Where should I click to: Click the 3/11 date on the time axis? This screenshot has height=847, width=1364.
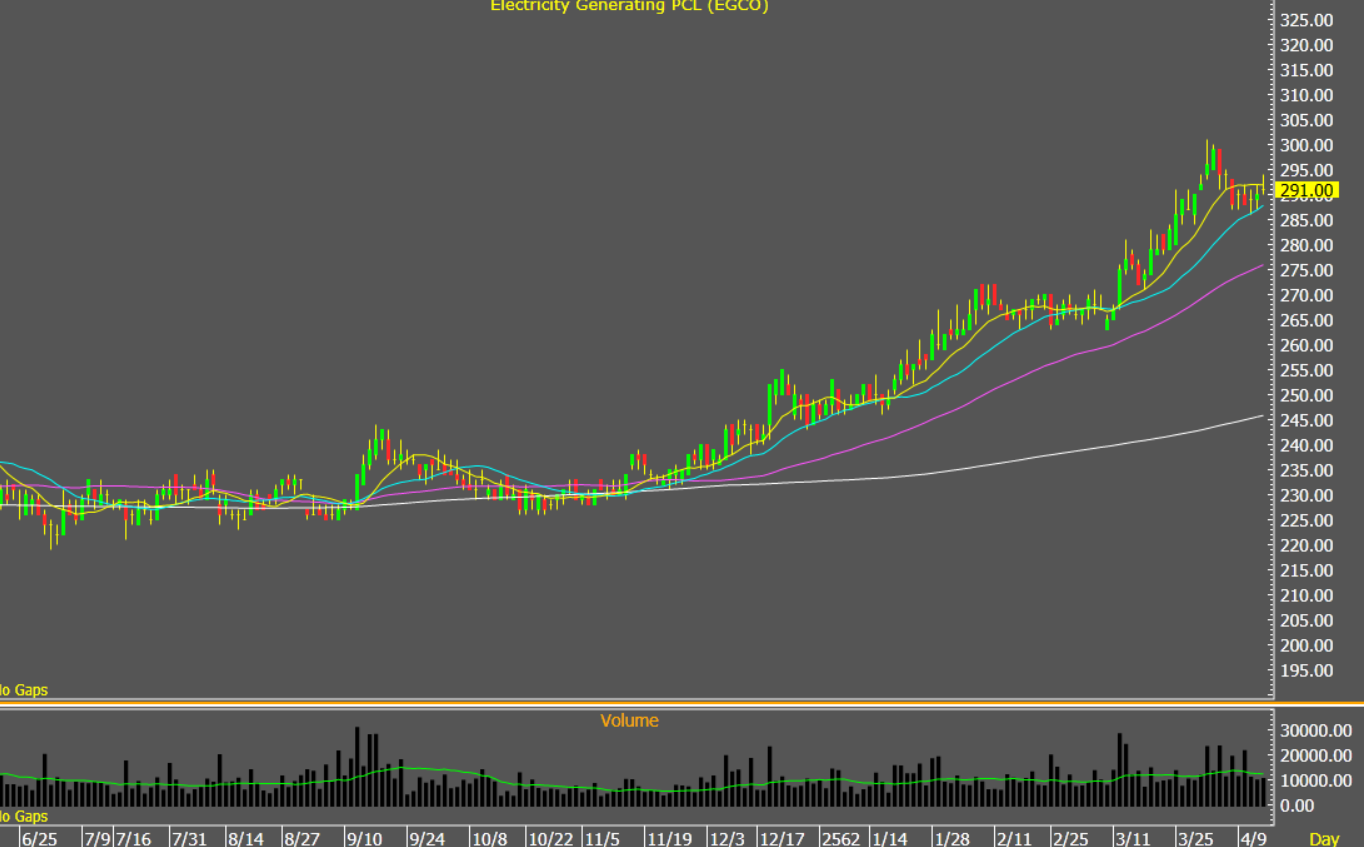(1134, 838)
